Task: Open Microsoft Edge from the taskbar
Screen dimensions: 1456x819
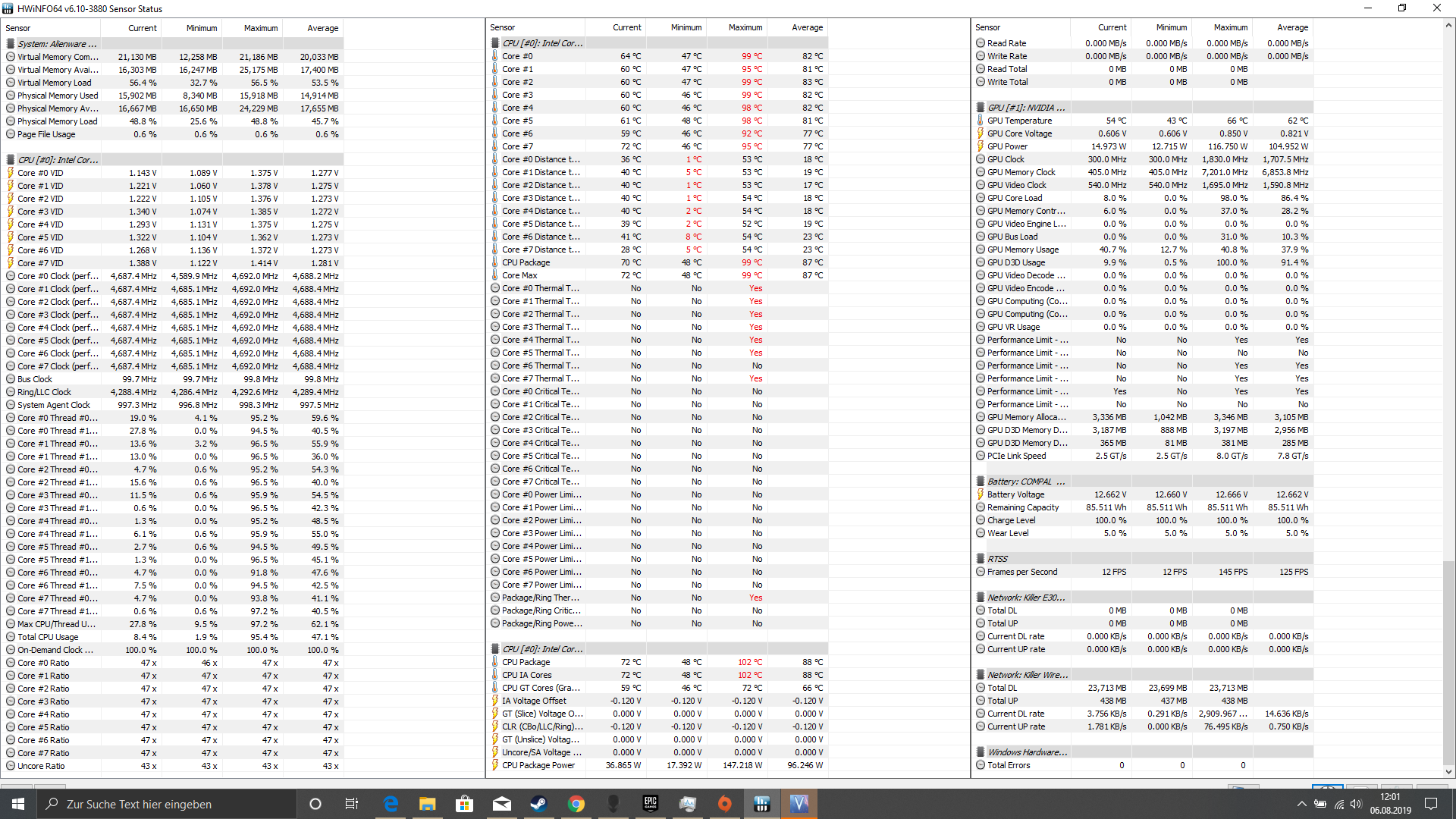Action: [391, 804]
